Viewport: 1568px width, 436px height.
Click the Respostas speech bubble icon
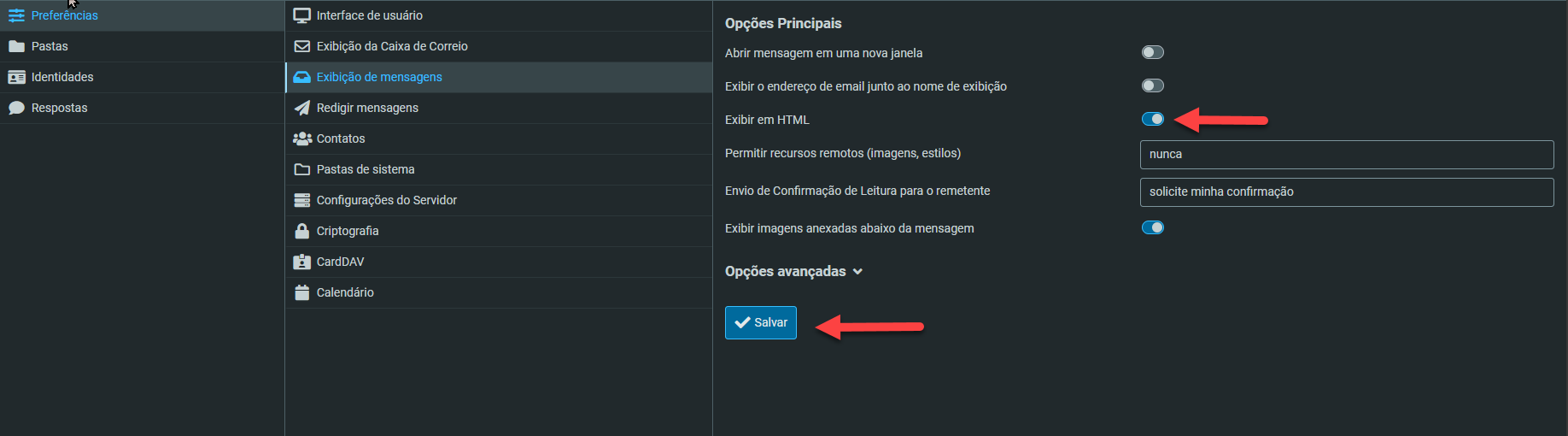pyautogui.click(x=16, y=108)
